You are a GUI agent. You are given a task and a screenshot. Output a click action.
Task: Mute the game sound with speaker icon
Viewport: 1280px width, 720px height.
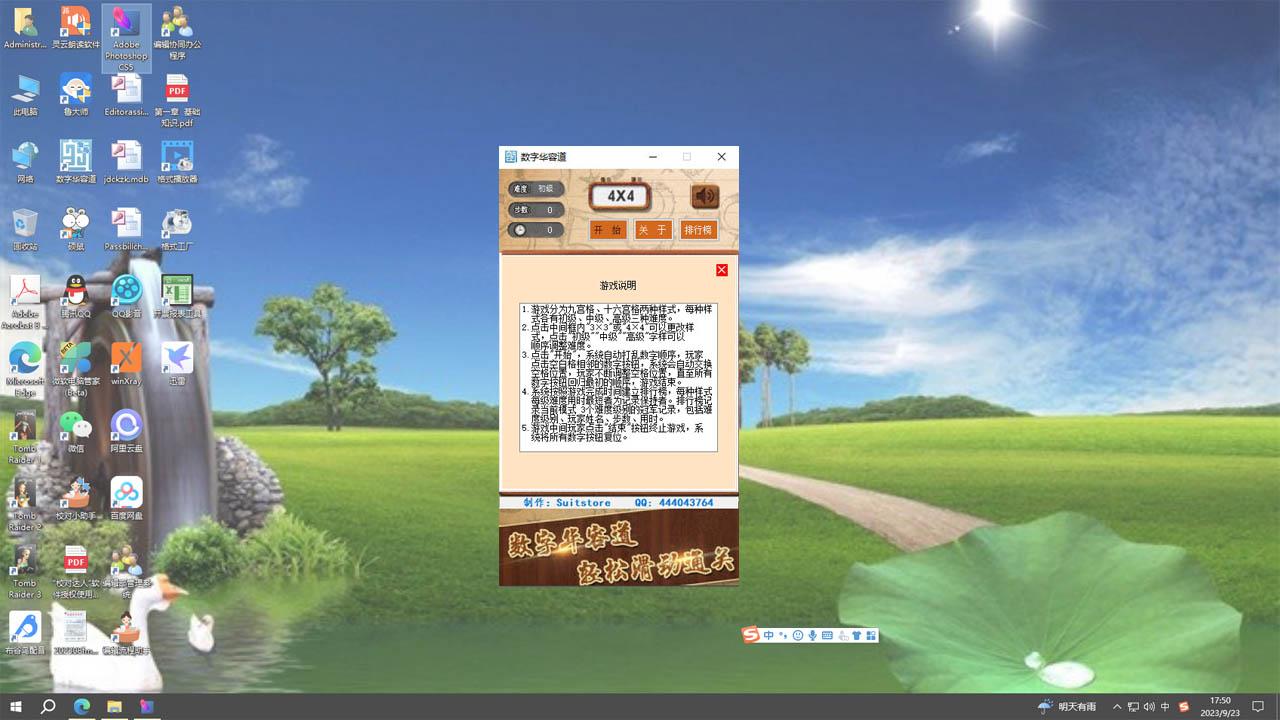click(705, 196)
